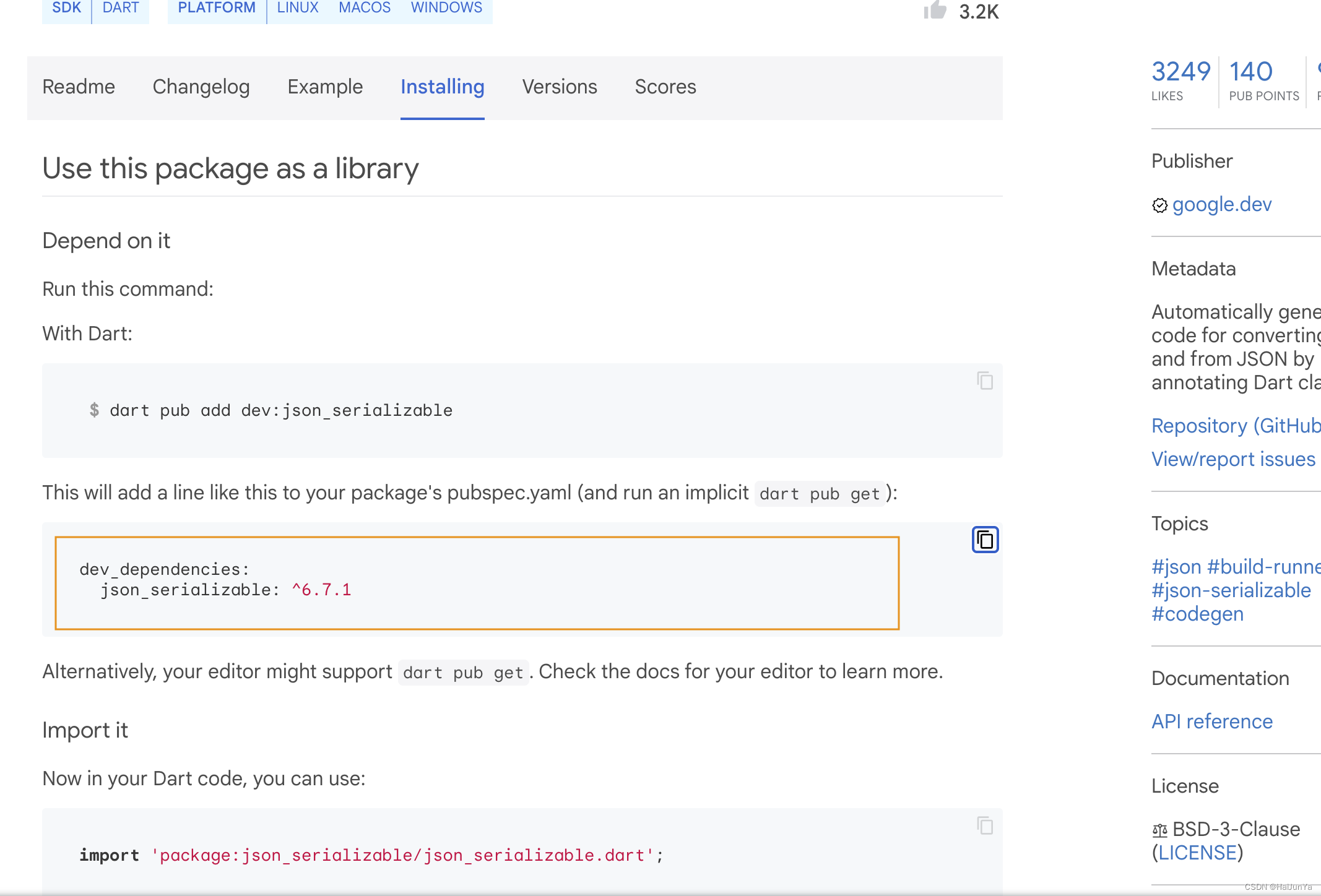Click the 'Depend on it' heading

pyautogui.click(x=106, y=241)
